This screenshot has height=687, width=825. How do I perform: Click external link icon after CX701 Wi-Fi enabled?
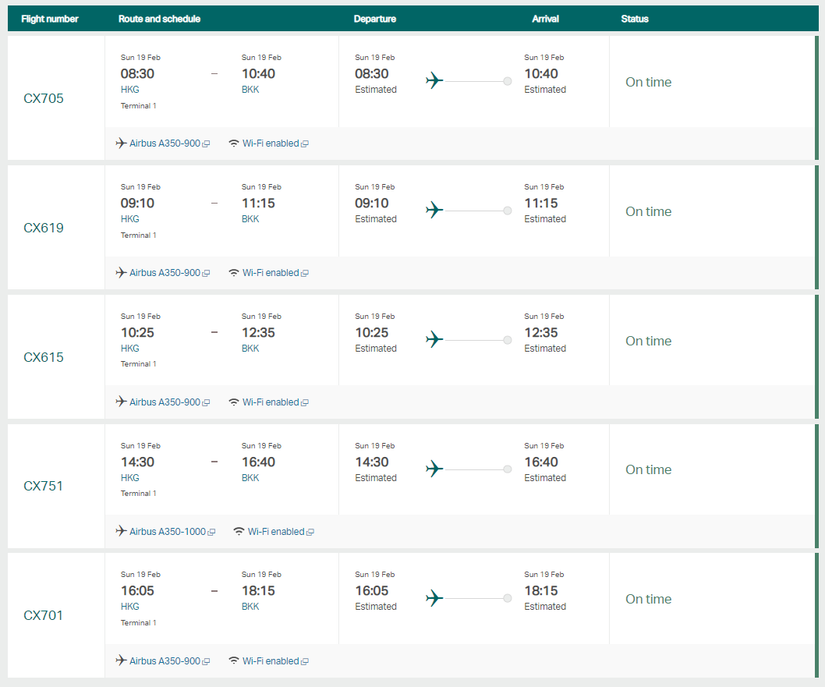pyautogui.click(x=305, y=661)
